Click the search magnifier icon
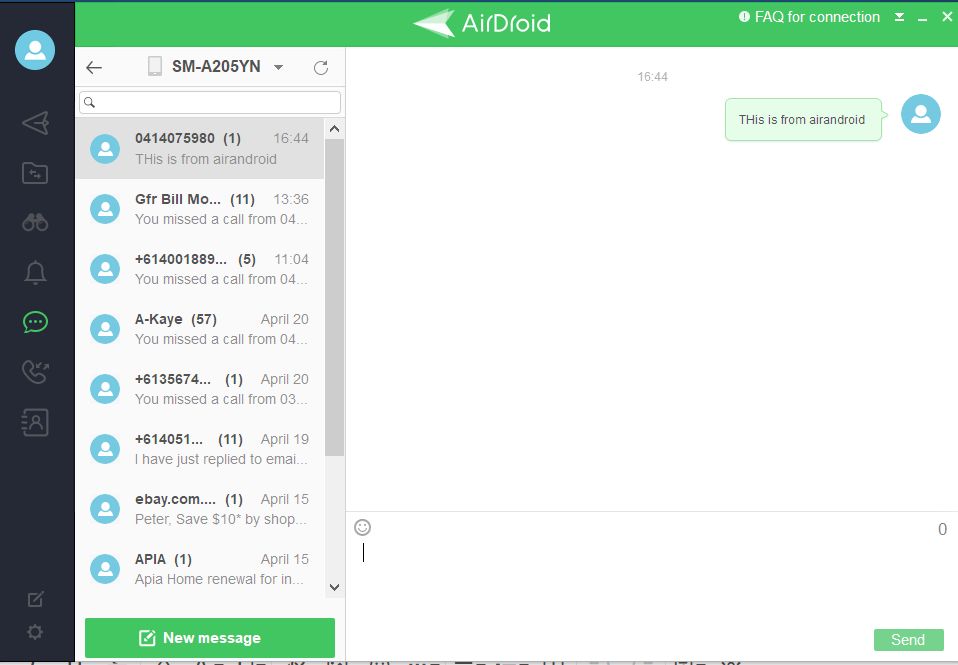 pos(89,102)
